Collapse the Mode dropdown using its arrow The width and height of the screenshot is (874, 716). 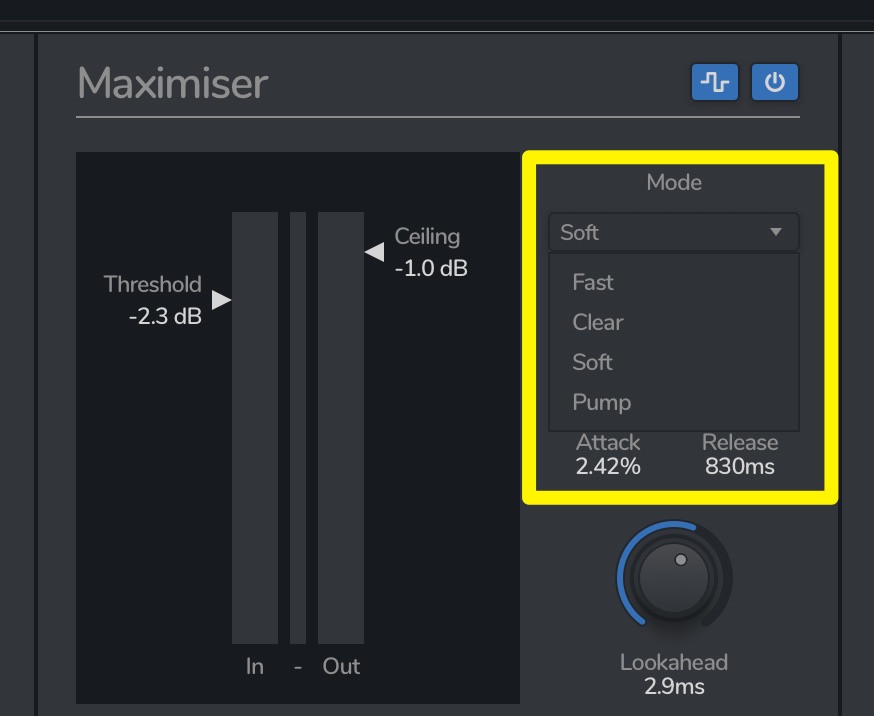775,232
